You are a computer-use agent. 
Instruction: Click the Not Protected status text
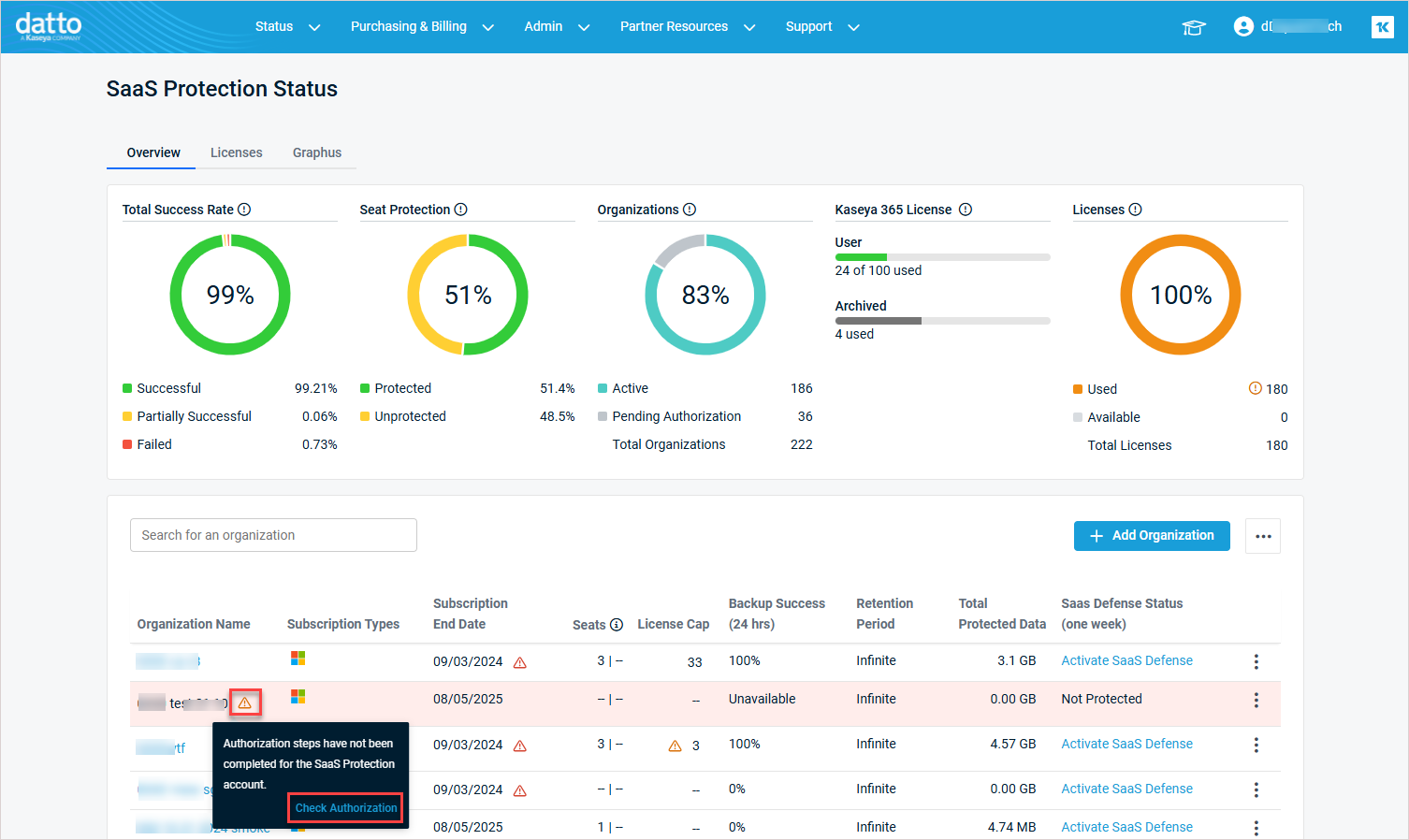pyautogui.click(x=1101, y=699)
